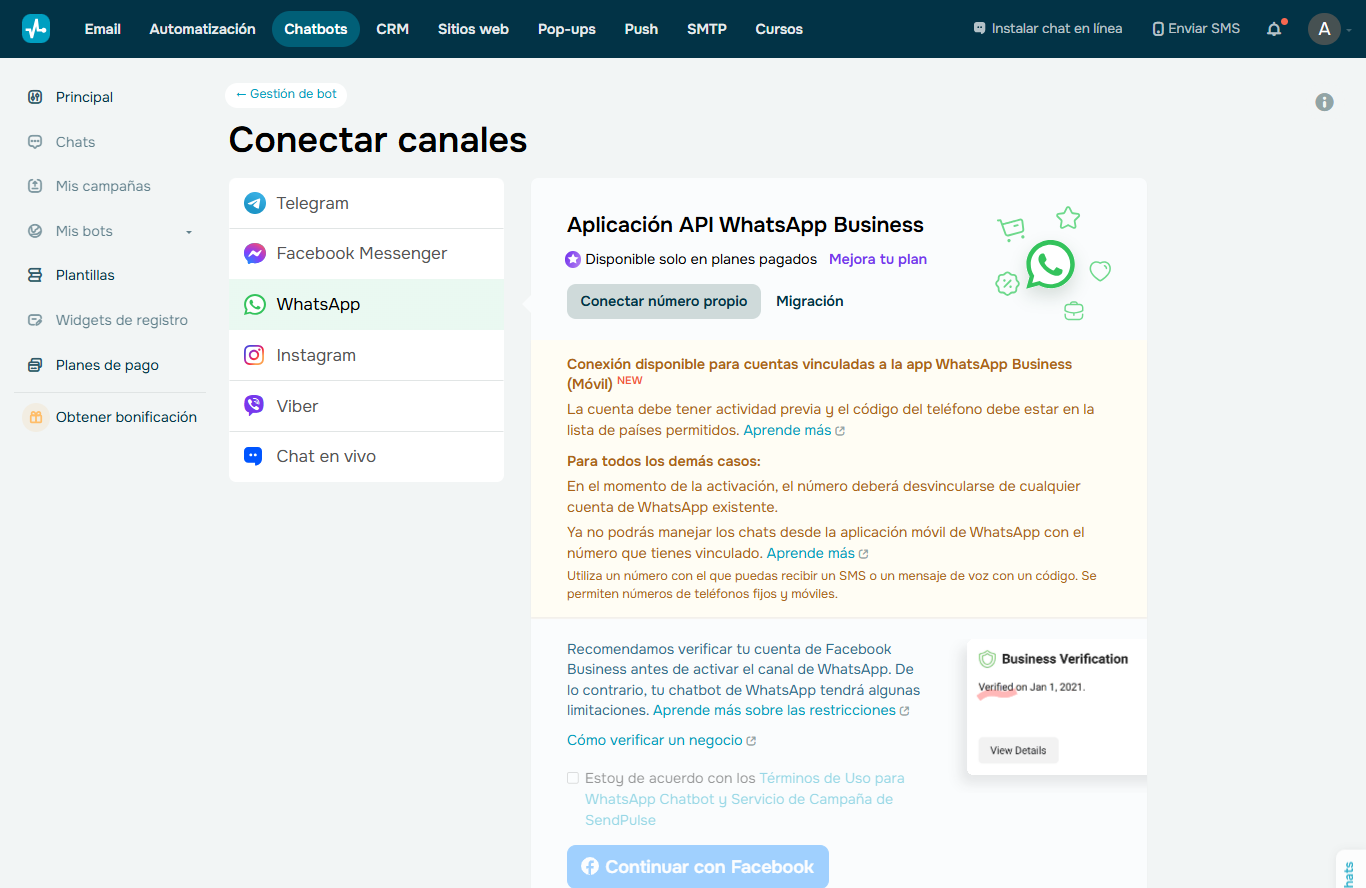
Task: Open the Pop-ups menu
Action: pos(567,29)
